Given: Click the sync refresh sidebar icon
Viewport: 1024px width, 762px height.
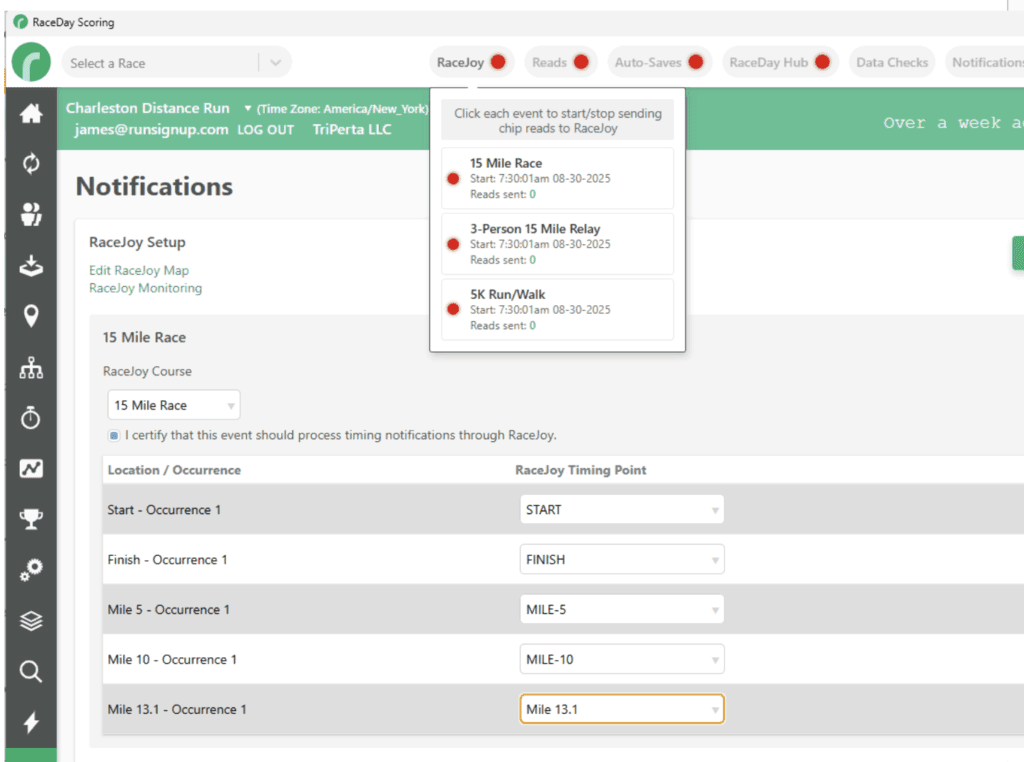Looking at the screenshot, I should tap(31, 163).
